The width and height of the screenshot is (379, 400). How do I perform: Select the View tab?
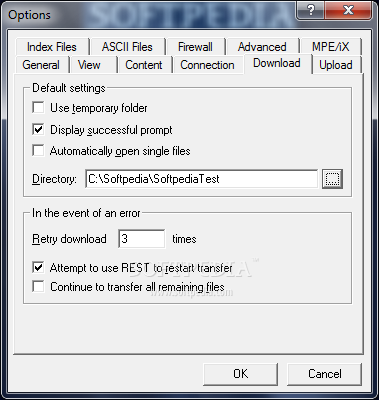[x=89, y=65]
